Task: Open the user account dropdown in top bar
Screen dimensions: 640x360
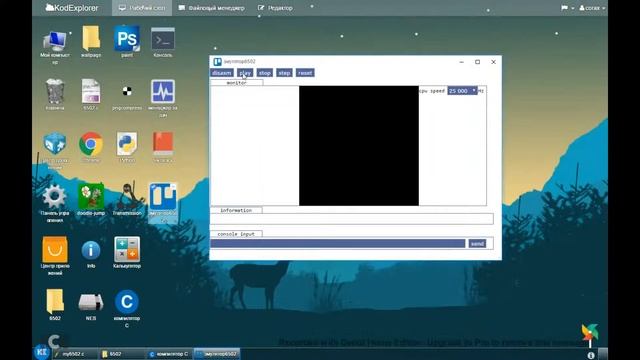Action: (592, 8)
